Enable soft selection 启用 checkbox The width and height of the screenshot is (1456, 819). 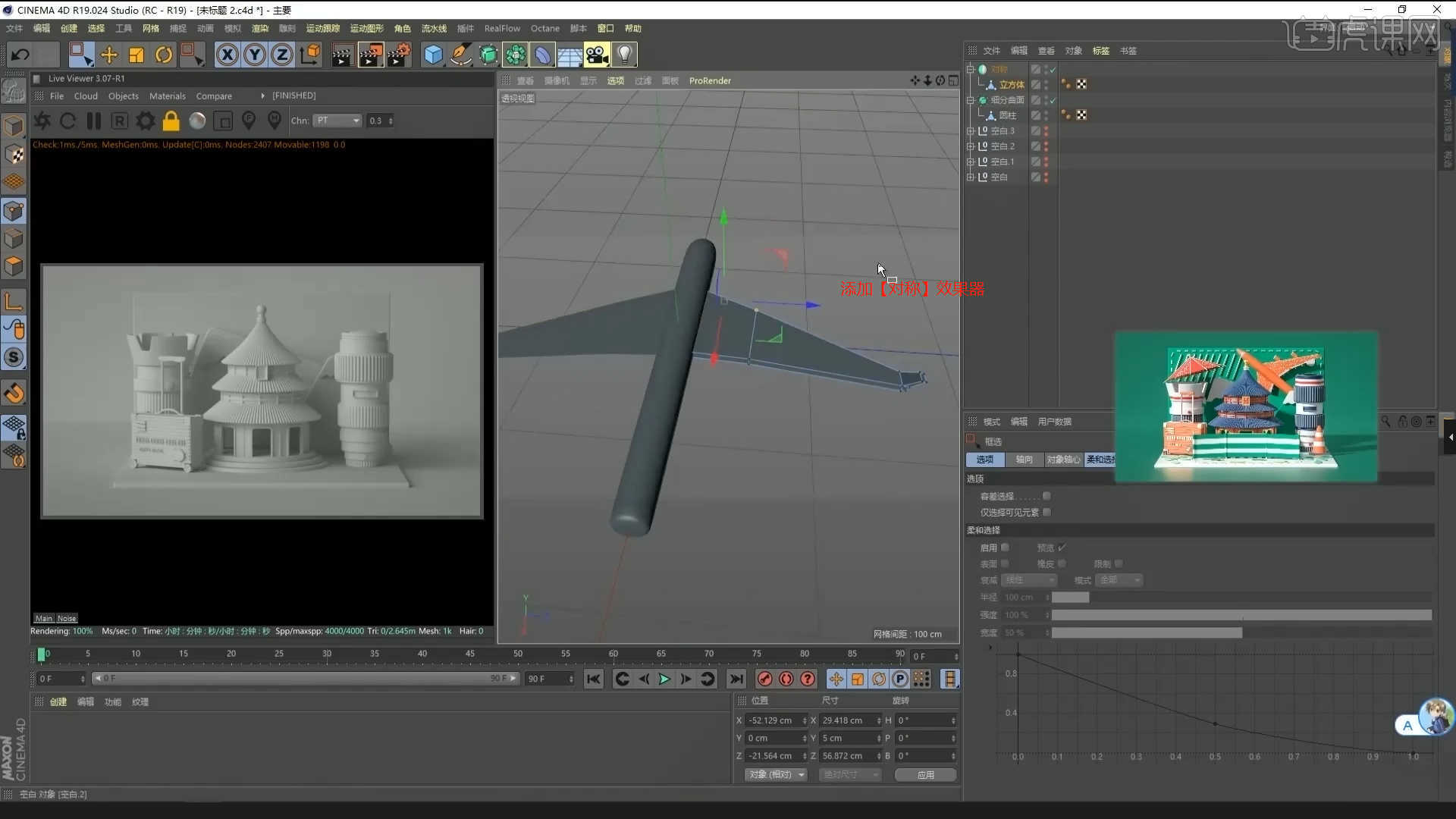1005,548
